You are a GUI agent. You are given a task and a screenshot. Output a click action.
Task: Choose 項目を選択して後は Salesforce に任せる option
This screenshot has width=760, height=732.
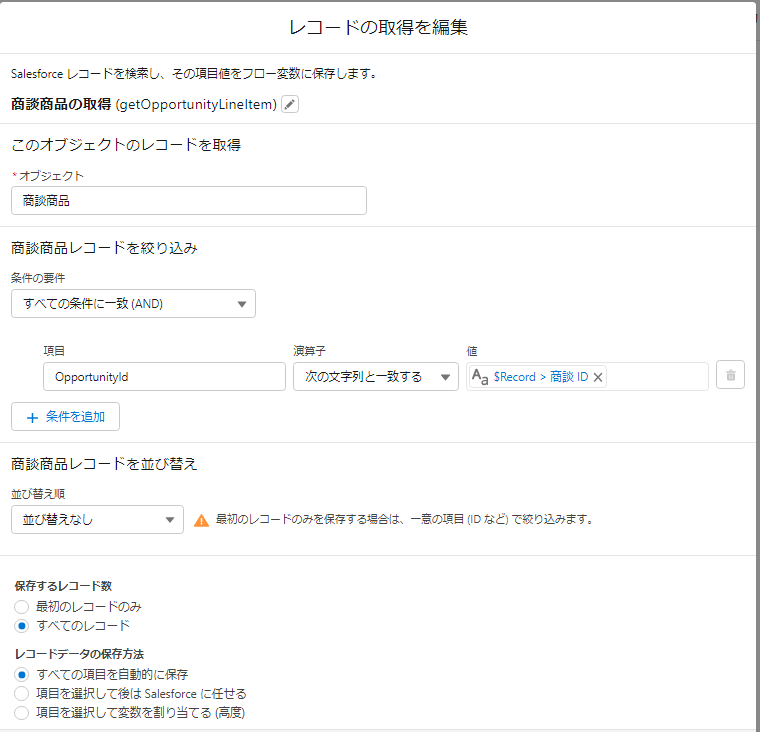pyautogui.click(x=21, y=694)
